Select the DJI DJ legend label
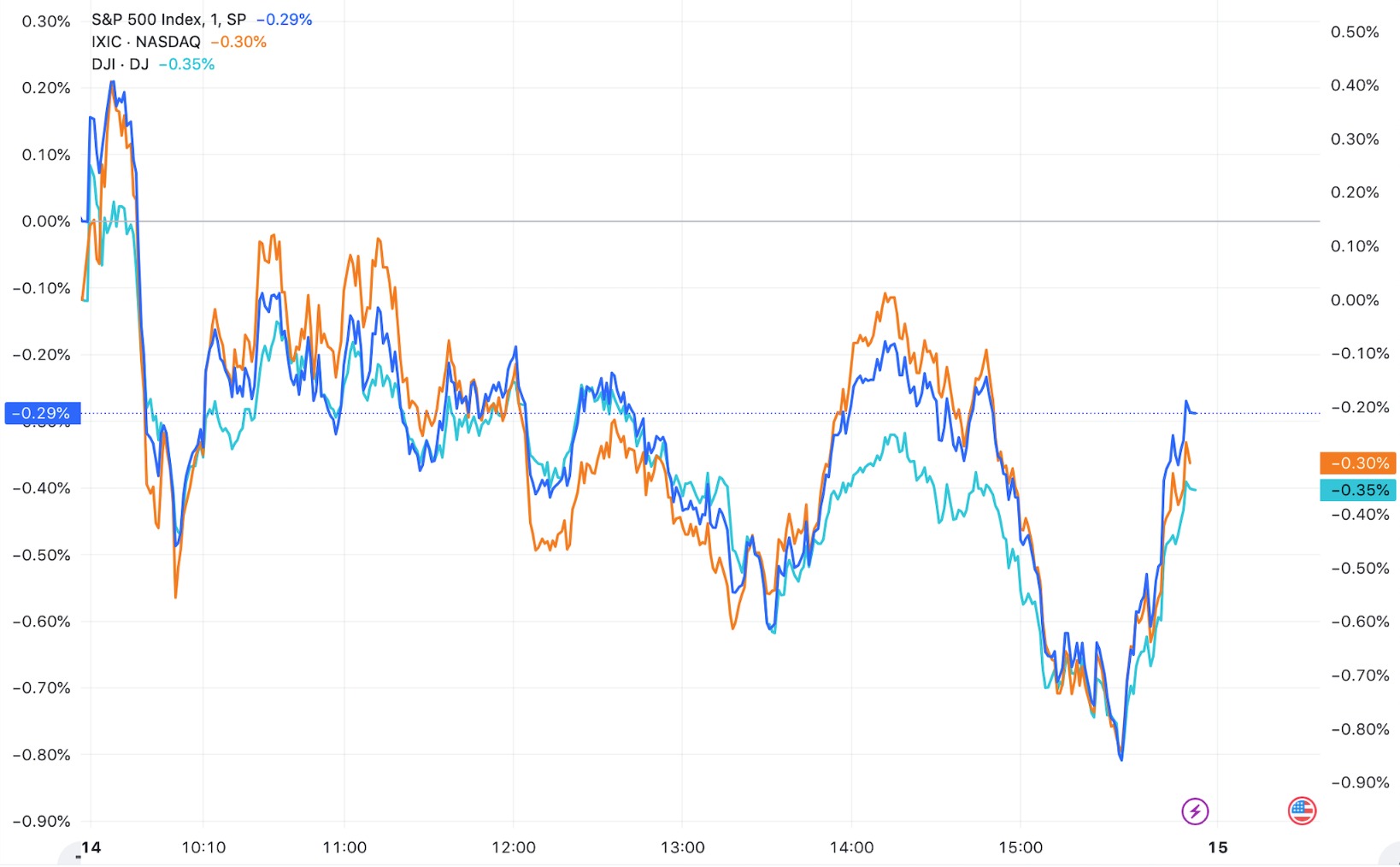This screenshot has height=867, width=1400. 121,64
